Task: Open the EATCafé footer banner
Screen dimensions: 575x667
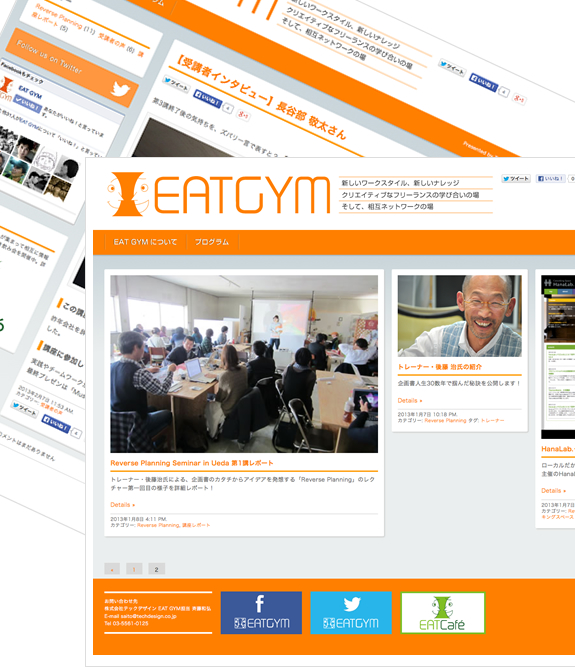Action: coord(443,613)
